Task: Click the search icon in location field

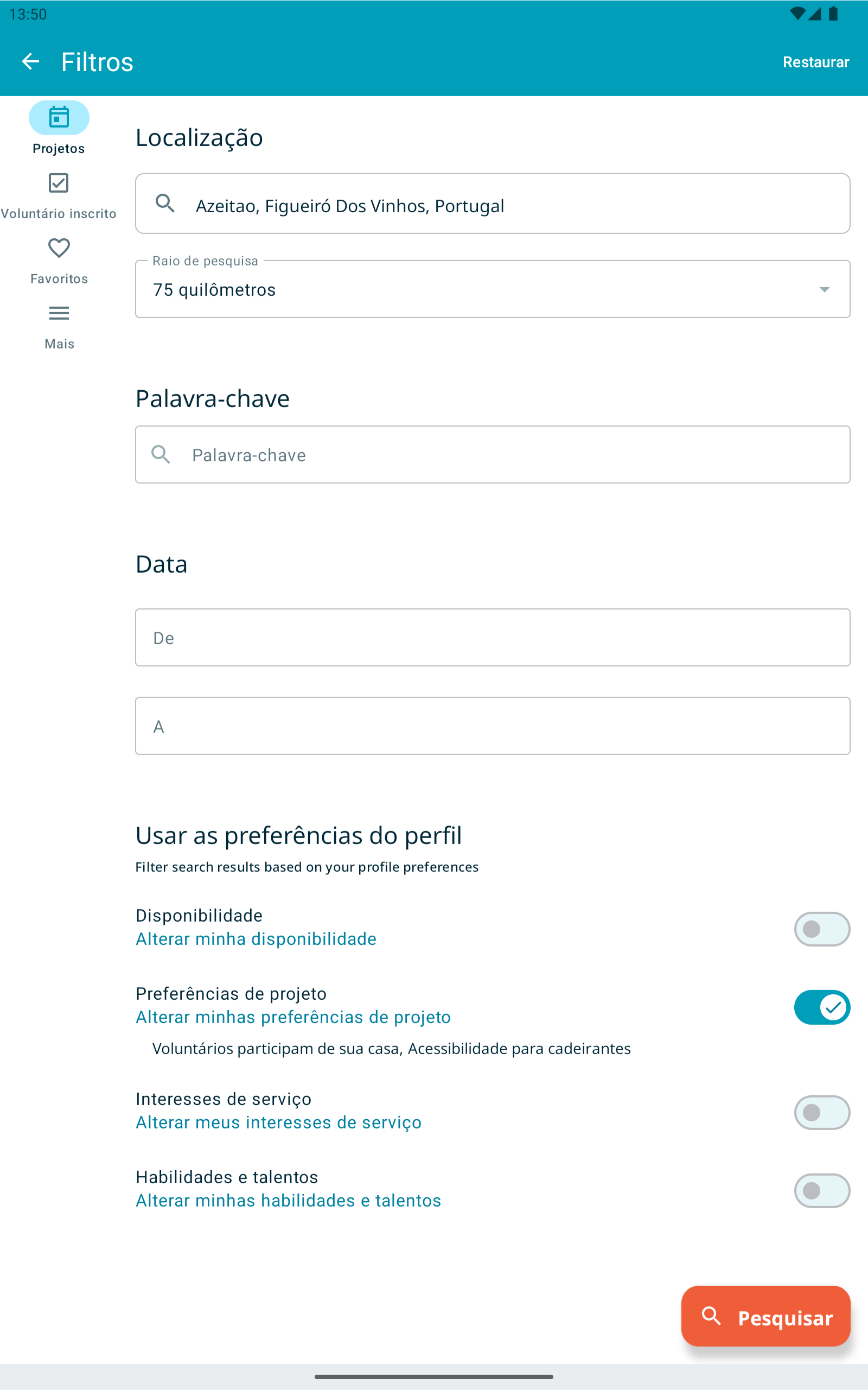Action: coord(165,204)
